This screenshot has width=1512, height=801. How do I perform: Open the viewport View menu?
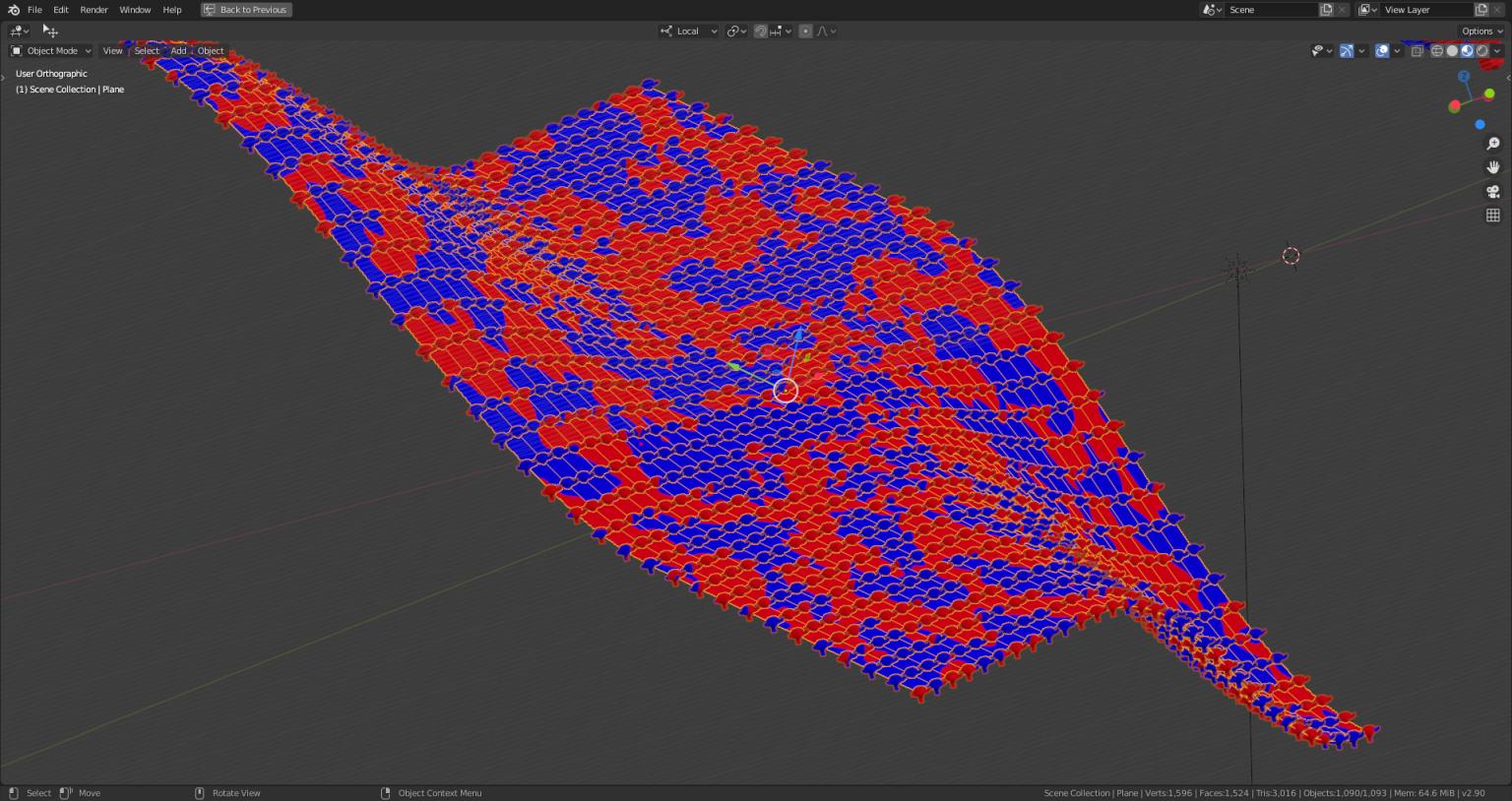coord(112,51)
